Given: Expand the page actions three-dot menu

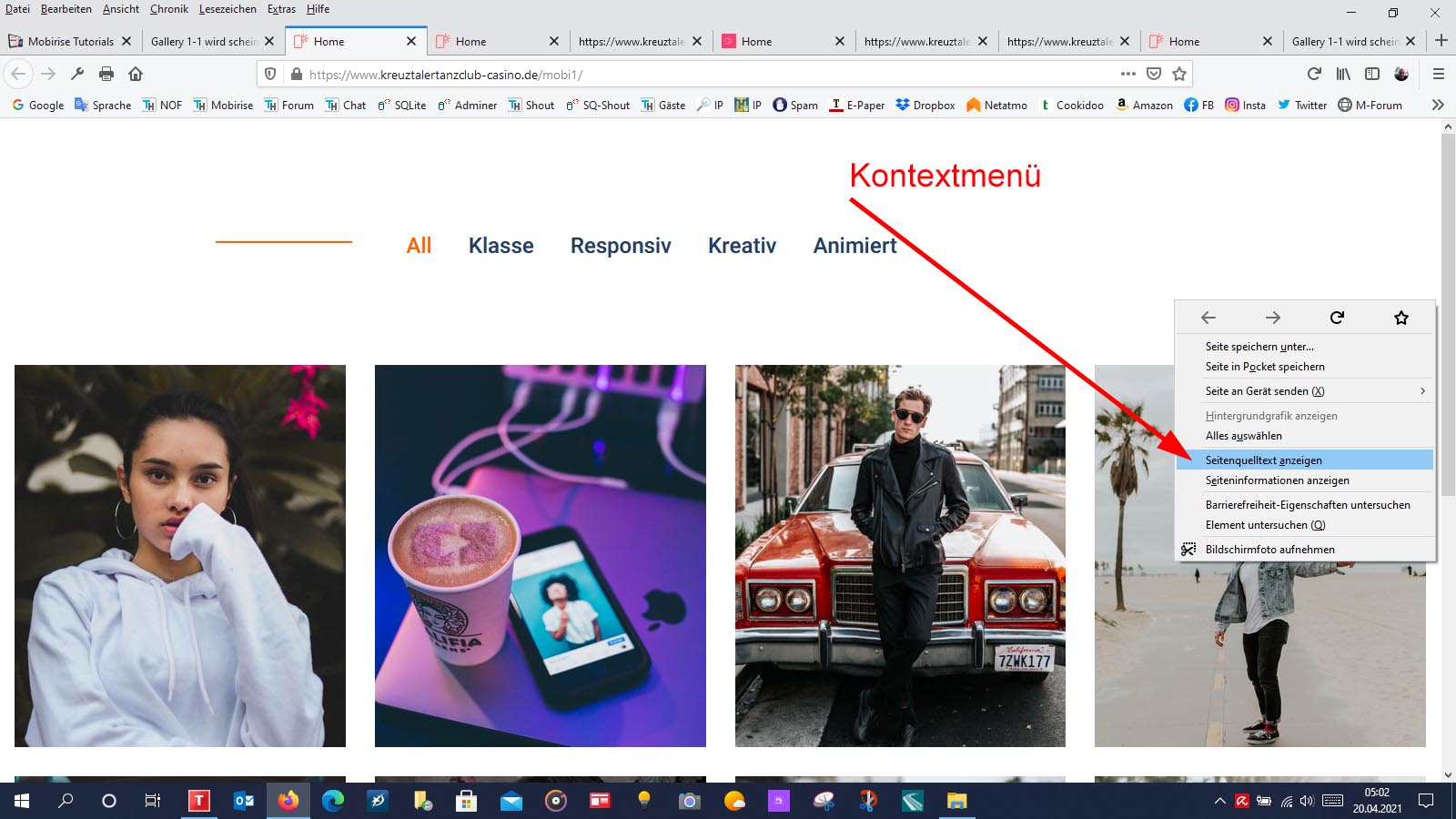Looking at the screenshot, I should pyautogui.click(x=1128, y=74).
